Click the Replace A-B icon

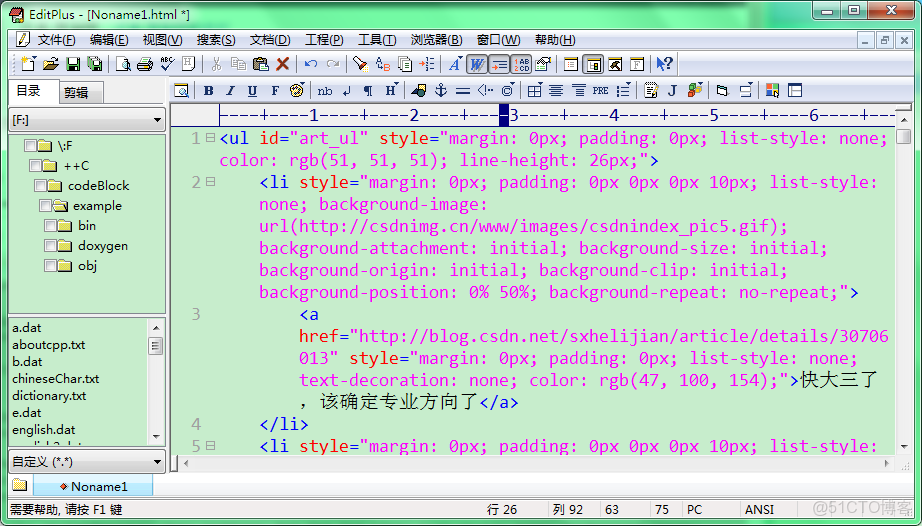coord(383,63)
